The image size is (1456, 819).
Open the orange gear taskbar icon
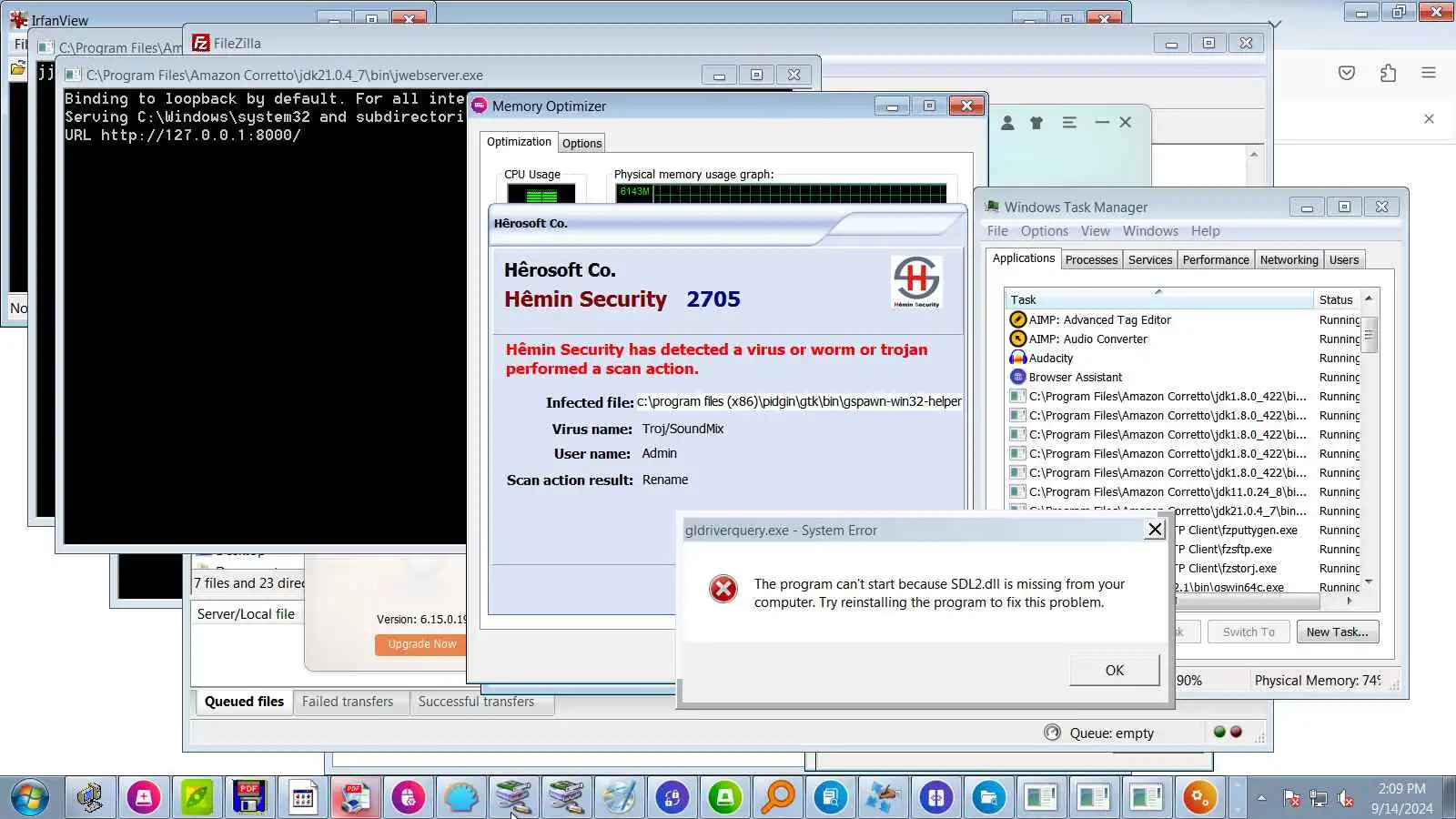click(1199, 798)
